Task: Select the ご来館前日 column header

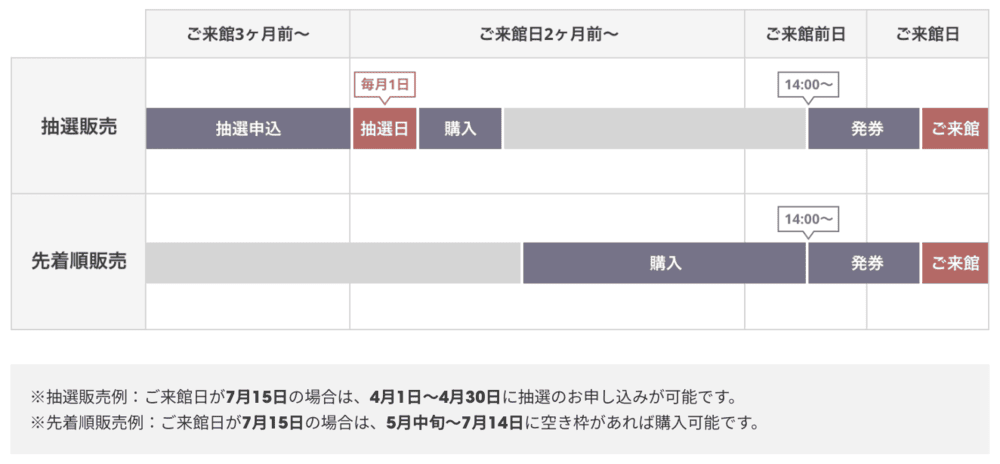Action: [805, 34]
